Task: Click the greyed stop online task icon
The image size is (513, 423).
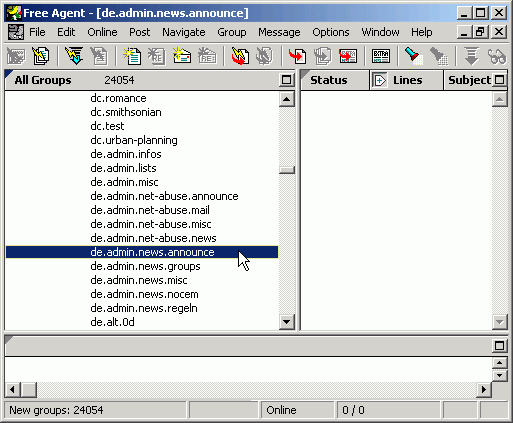Action: [264, 56]
